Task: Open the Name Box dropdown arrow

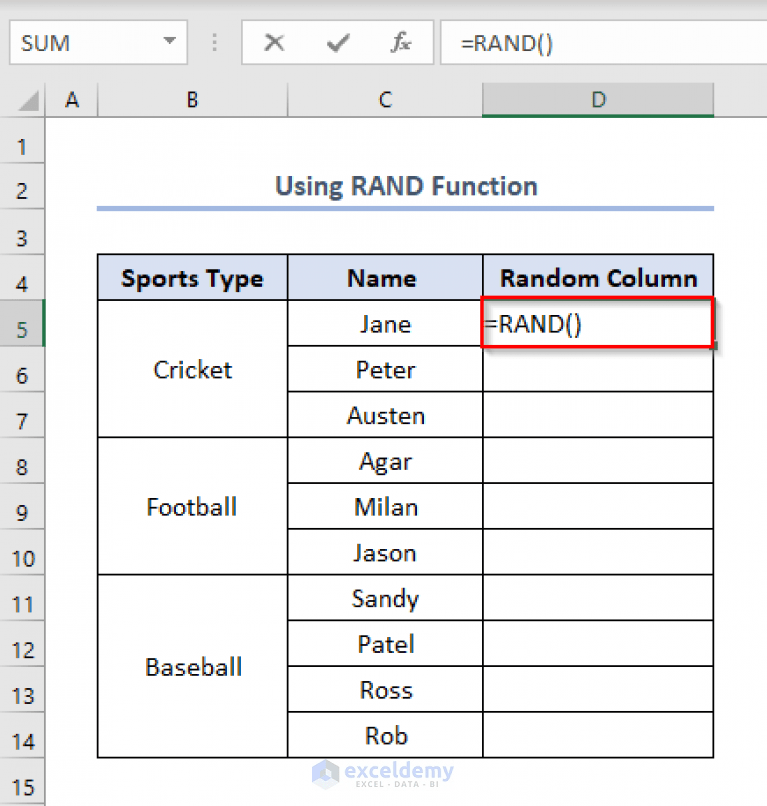Action: pos(168,42)
